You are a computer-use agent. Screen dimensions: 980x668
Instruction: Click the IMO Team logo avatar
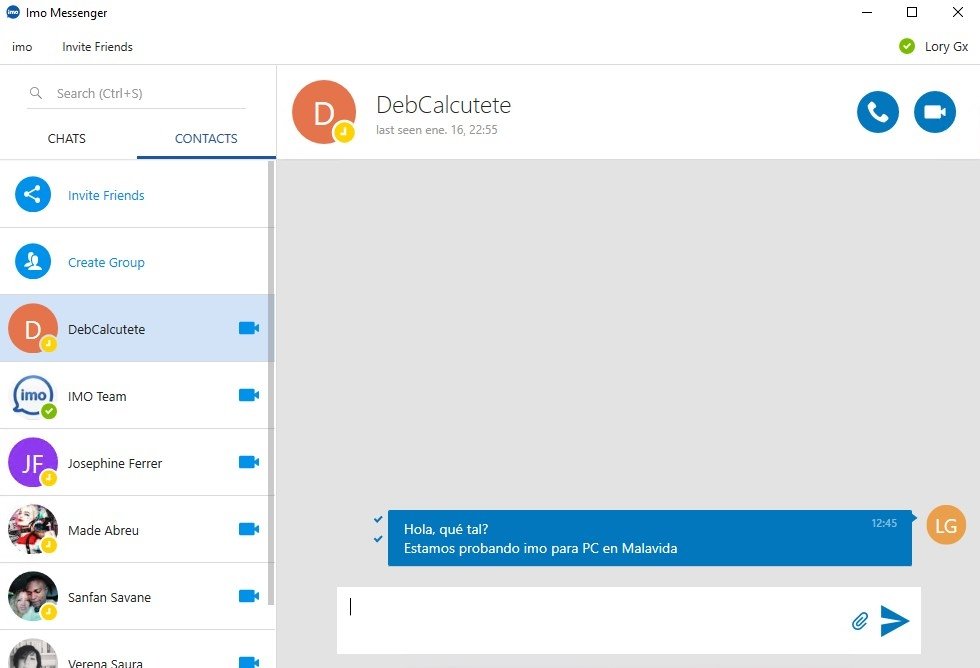pyautogui.click(x=33, y=396)
